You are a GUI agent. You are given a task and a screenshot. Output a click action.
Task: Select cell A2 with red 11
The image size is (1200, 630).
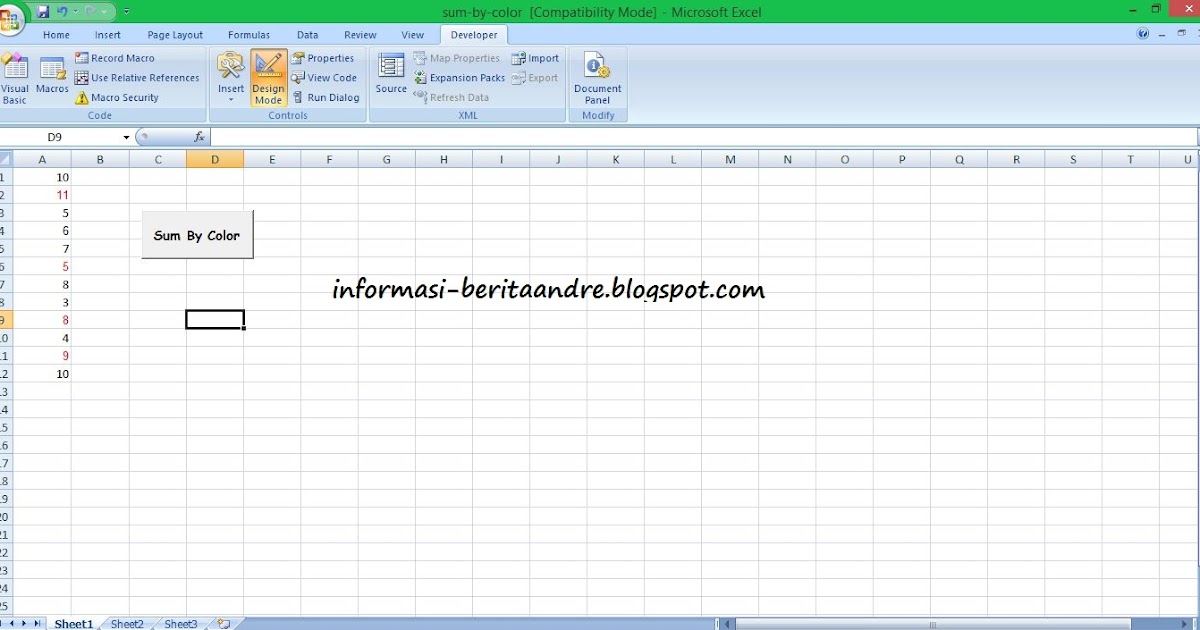pyautogui.click(x=42, y=195)
